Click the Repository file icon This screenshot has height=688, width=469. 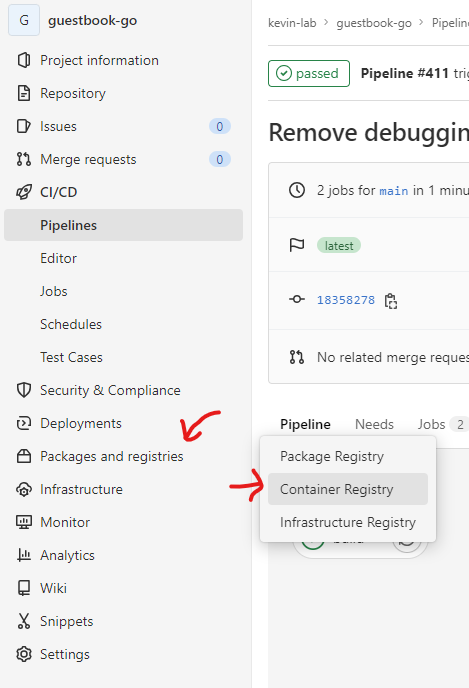click(24, 93)
